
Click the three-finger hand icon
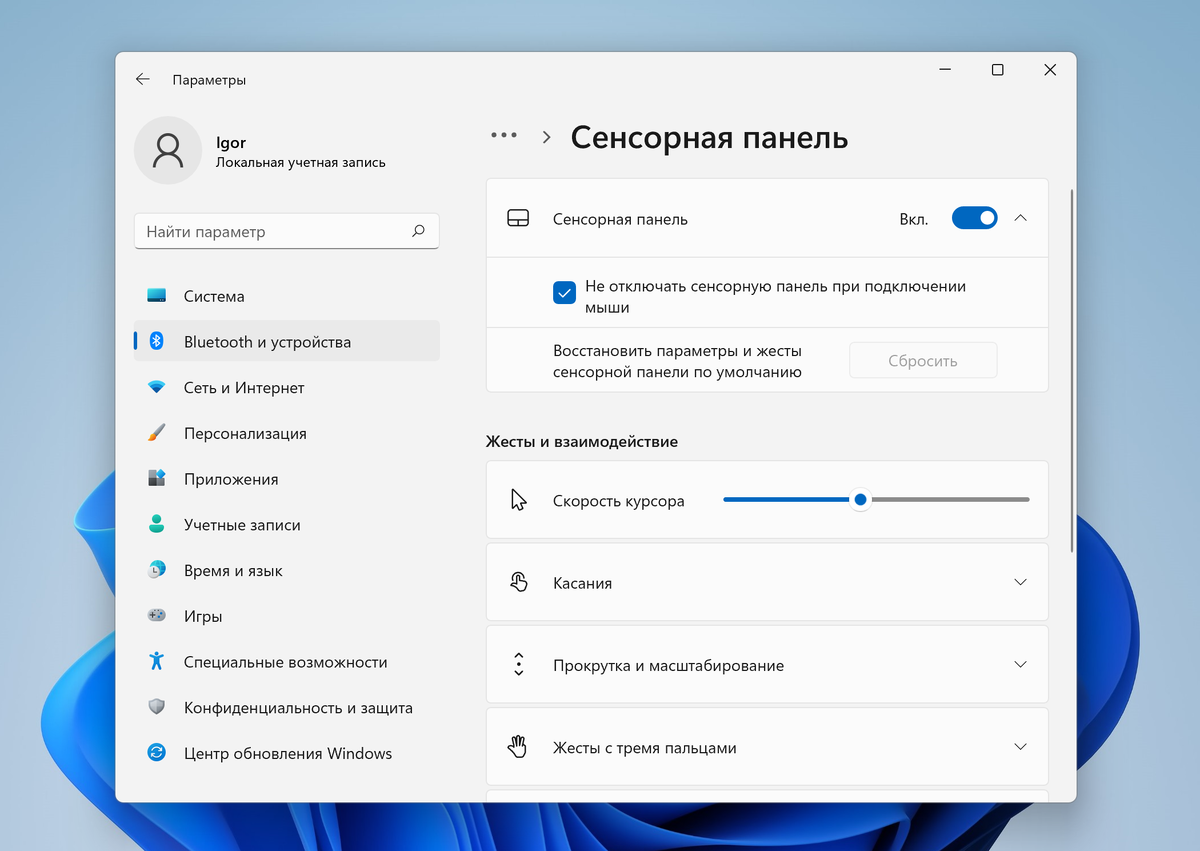pos(518,747)
